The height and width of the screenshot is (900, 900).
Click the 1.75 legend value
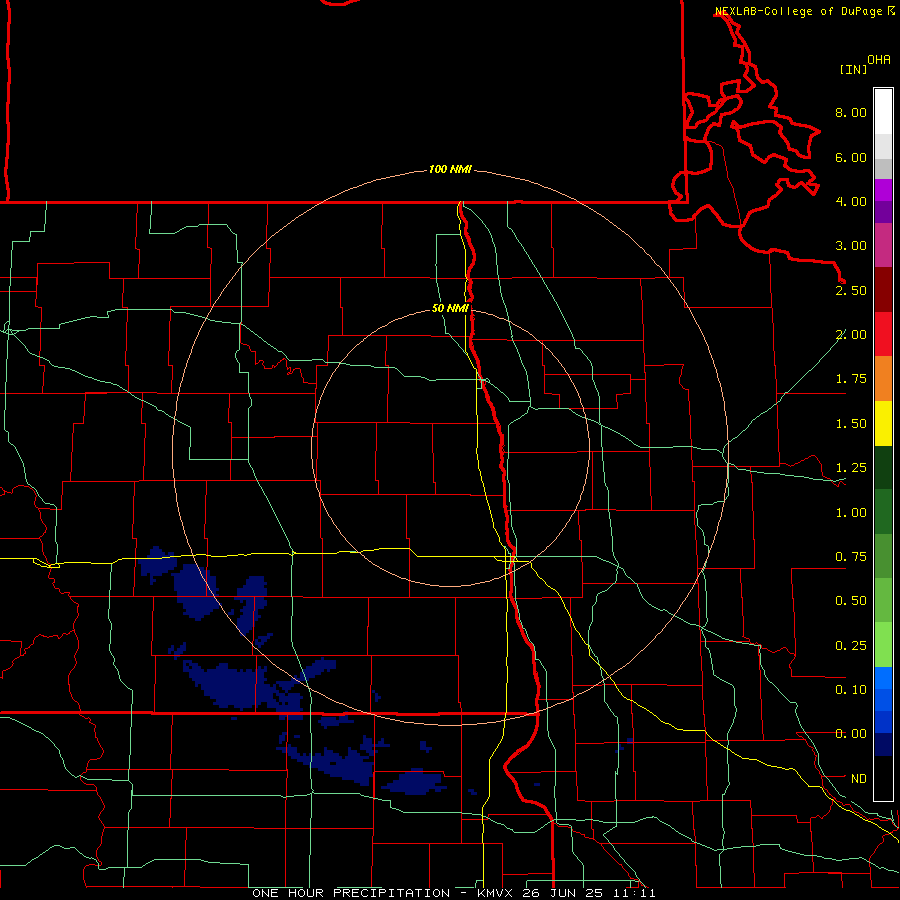[x=851, y=379]
